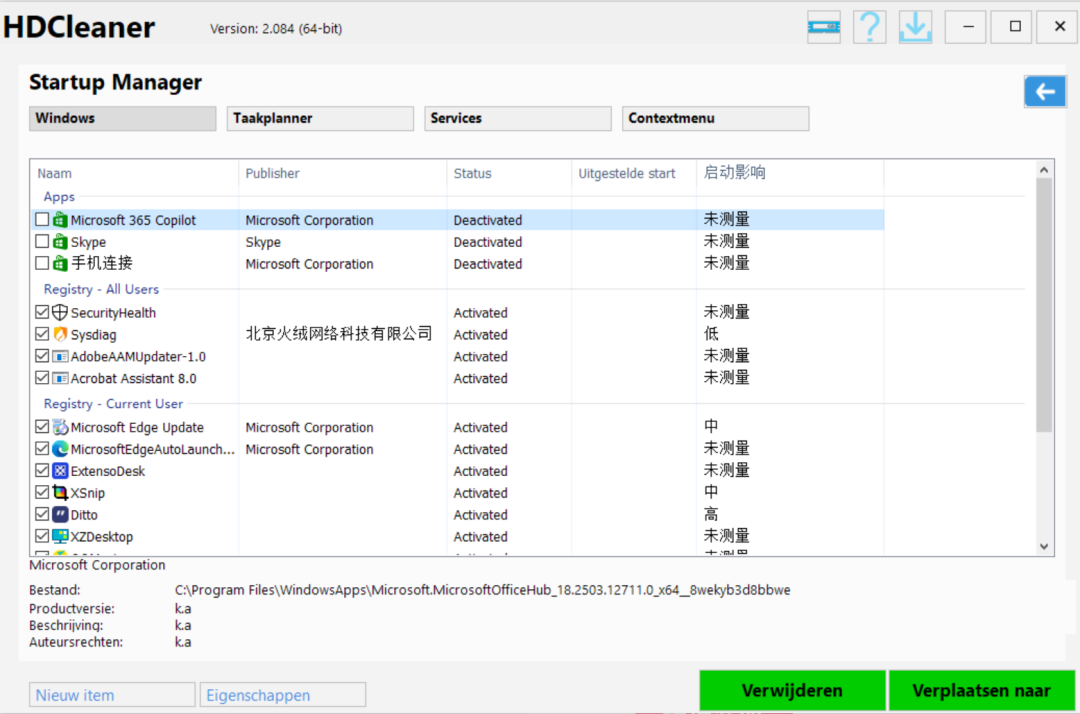This screenshot has width=1080, height=714.
Task: Uncheck the XSnip startup checkbox
Action: point(42,493)
